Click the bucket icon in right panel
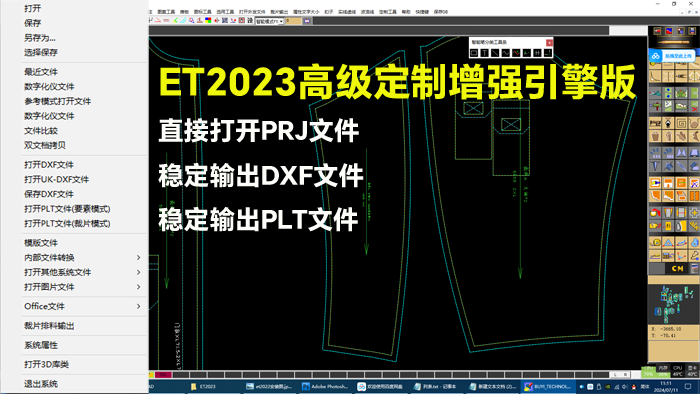The width and height of the screenshot is (700, 394). [655, 136]
